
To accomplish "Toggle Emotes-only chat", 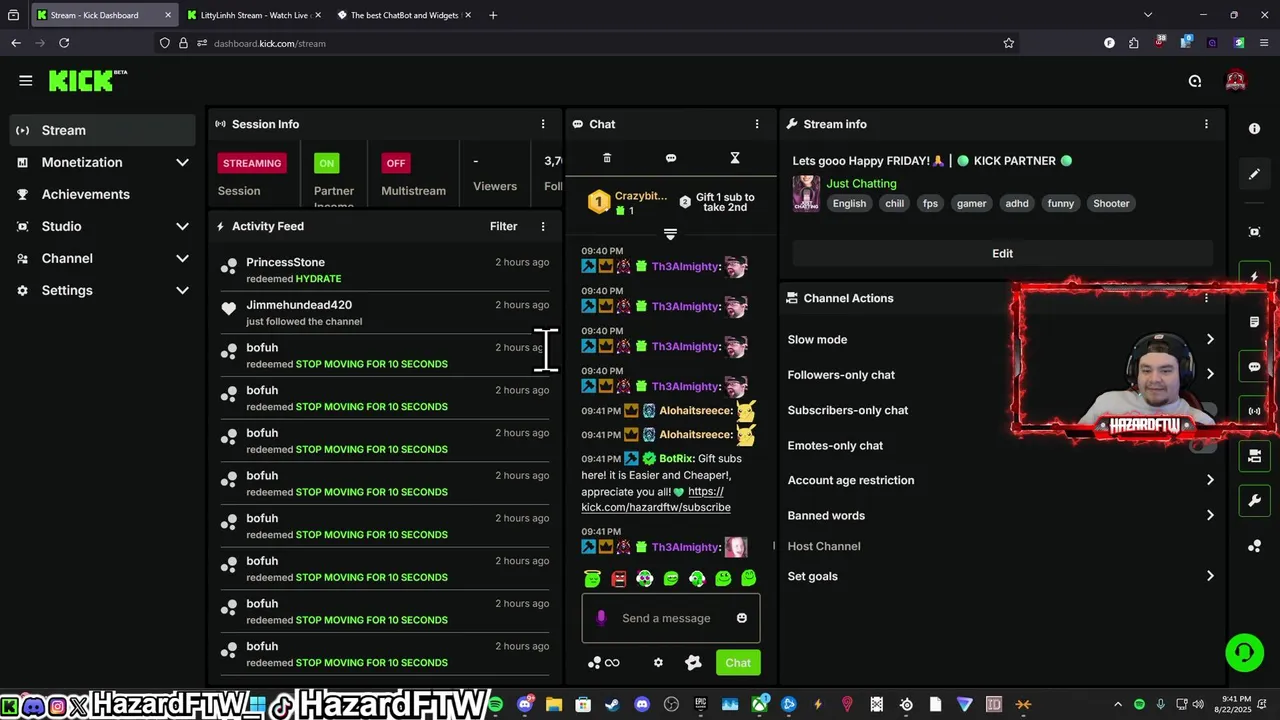I will pyautogui.click(x=1202, y=446).
